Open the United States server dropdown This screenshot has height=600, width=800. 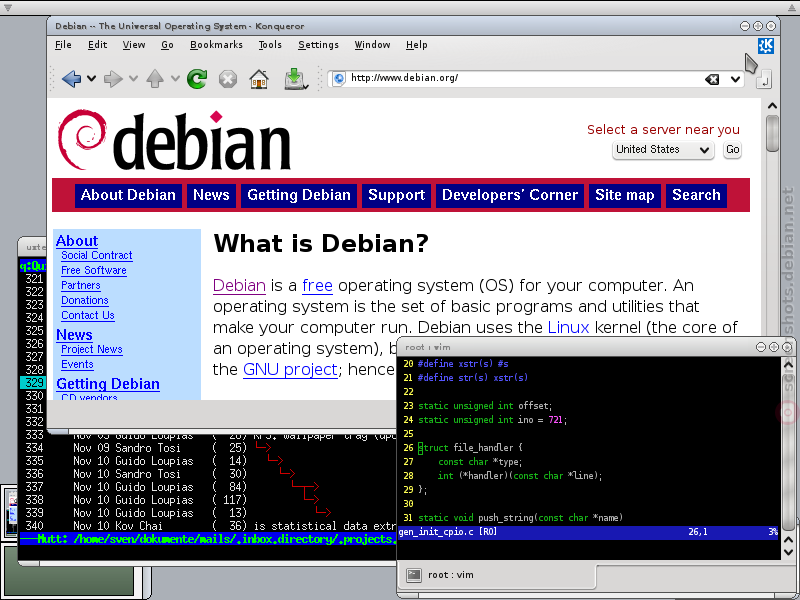(x=663, y=149)
